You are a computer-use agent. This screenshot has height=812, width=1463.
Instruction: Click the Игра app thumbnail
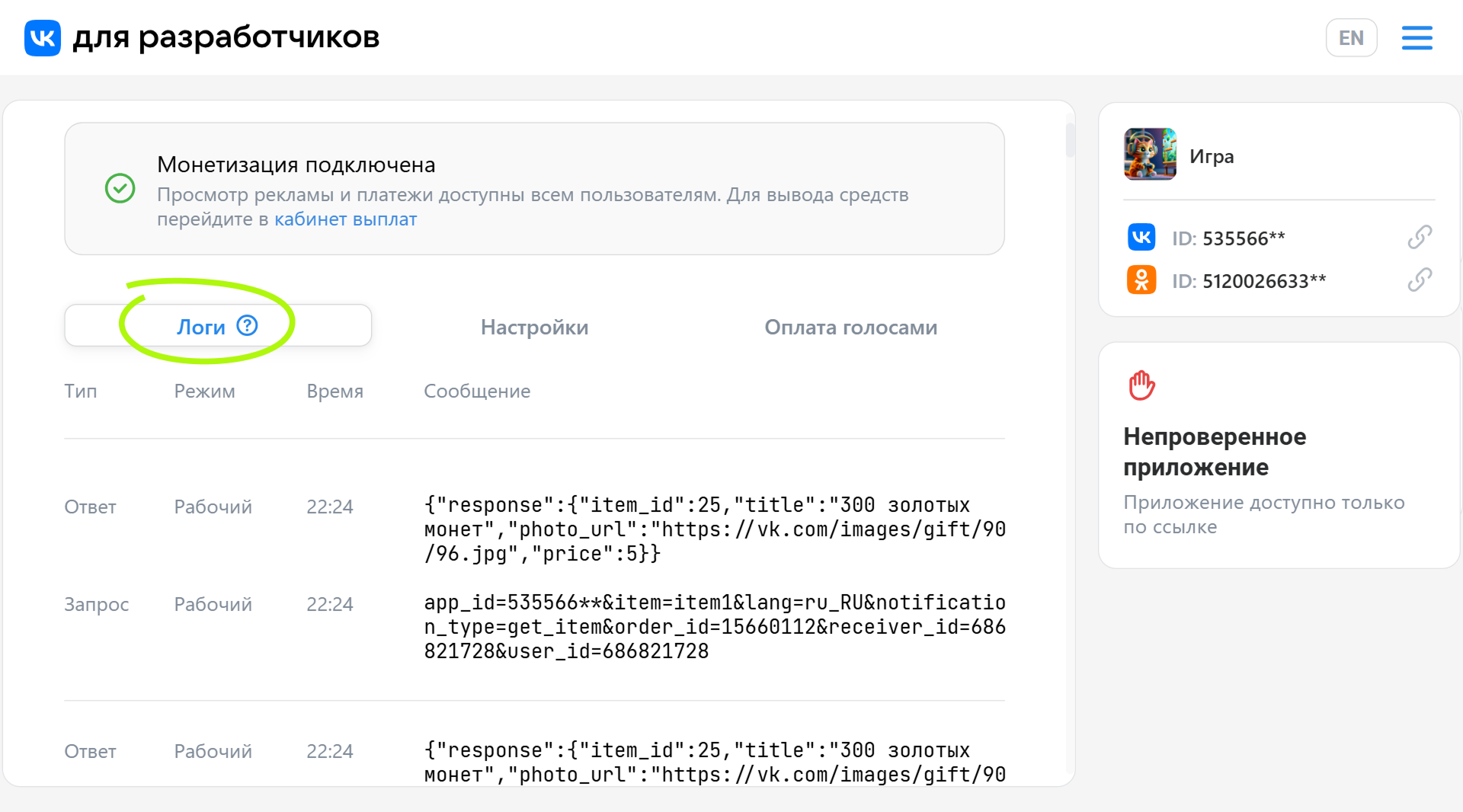coord(1150,154)
